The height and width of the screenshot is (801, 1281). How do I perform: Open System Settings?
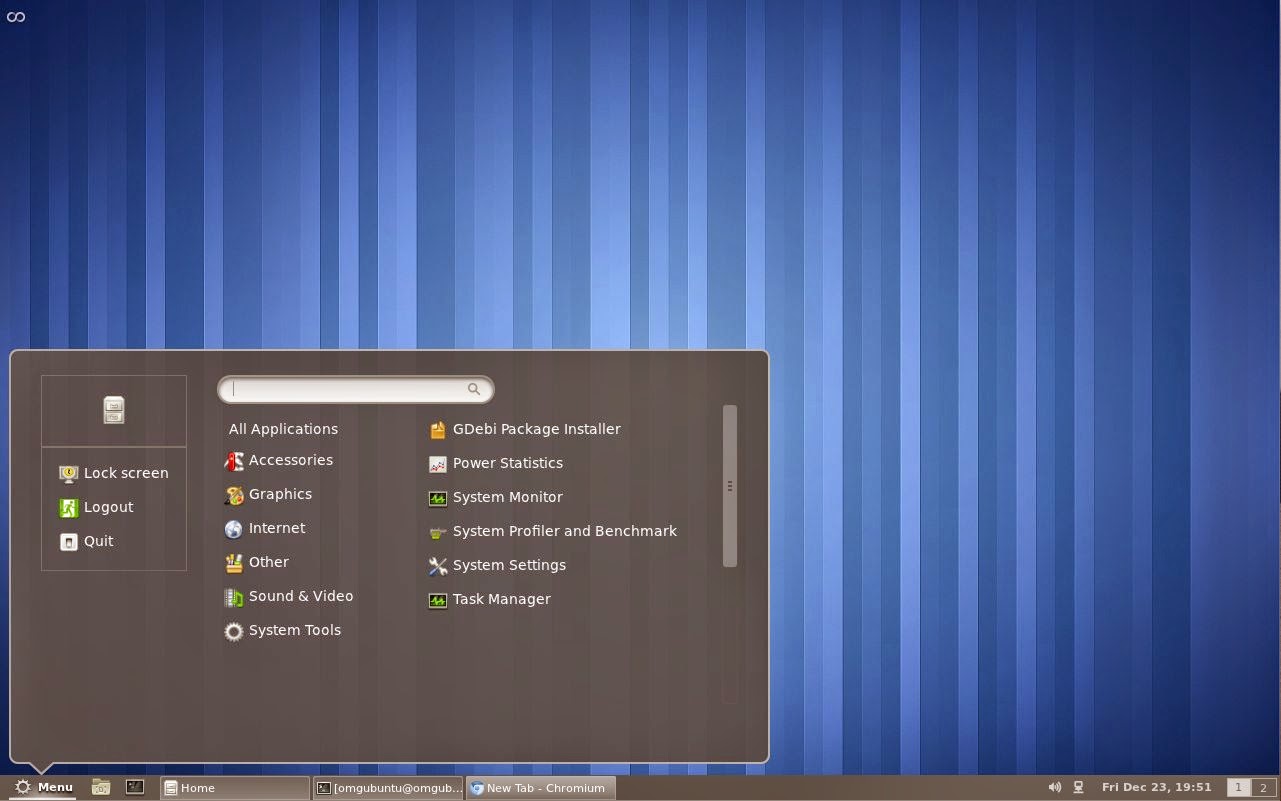click(x=508, y=565)
